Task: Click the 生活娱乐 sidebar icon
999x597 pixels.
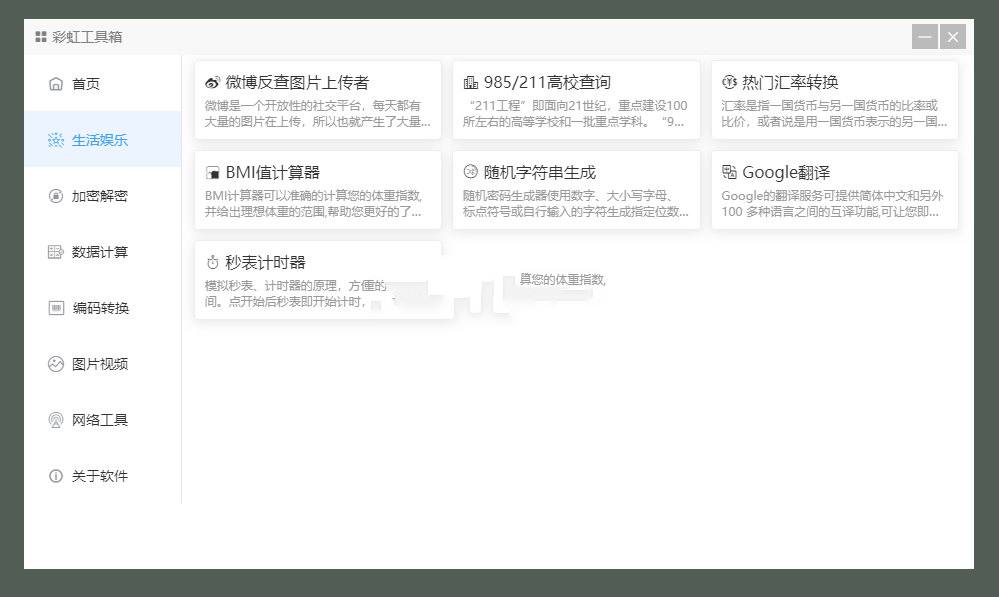Action: click(x=55, y=140)
